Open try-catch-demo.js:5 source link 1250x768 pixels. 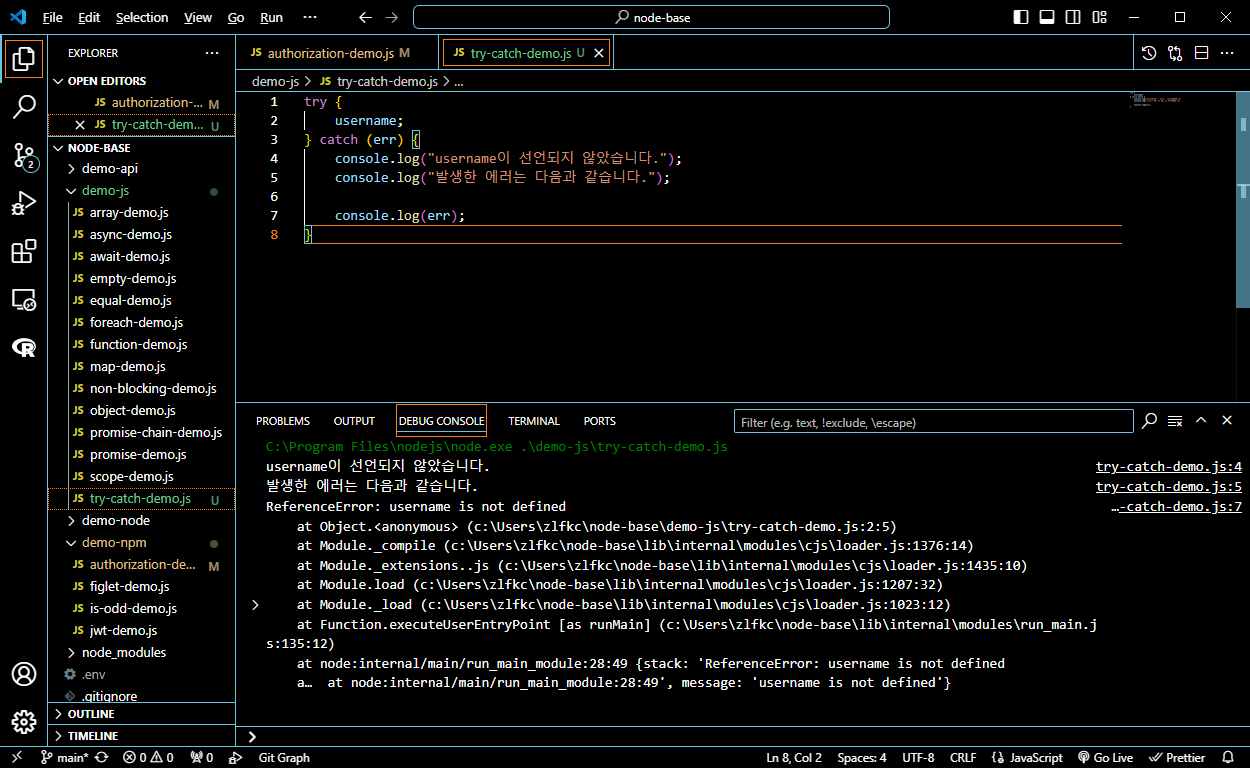[x=1169, y=487]
